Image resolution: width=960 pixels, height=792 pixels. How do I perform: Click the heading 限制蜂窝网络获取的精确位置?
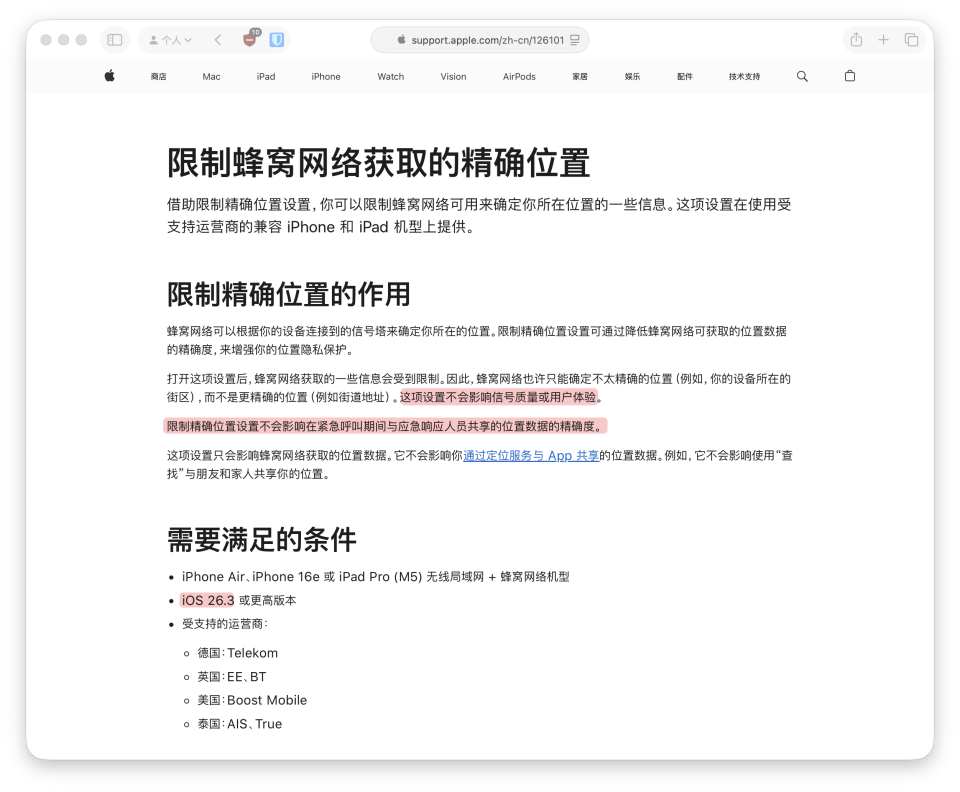pyautogui.click(x=378, y=163)
